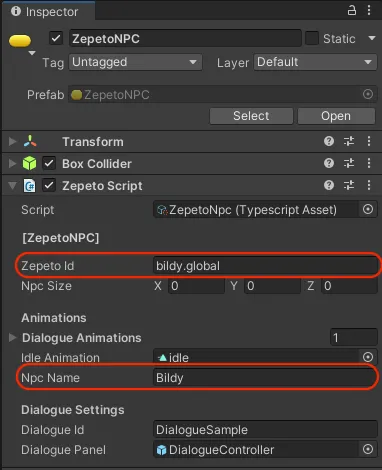Edit the ZepetoNPC object name field
This screenshot has height=470, width=382.
click(185, 38)
